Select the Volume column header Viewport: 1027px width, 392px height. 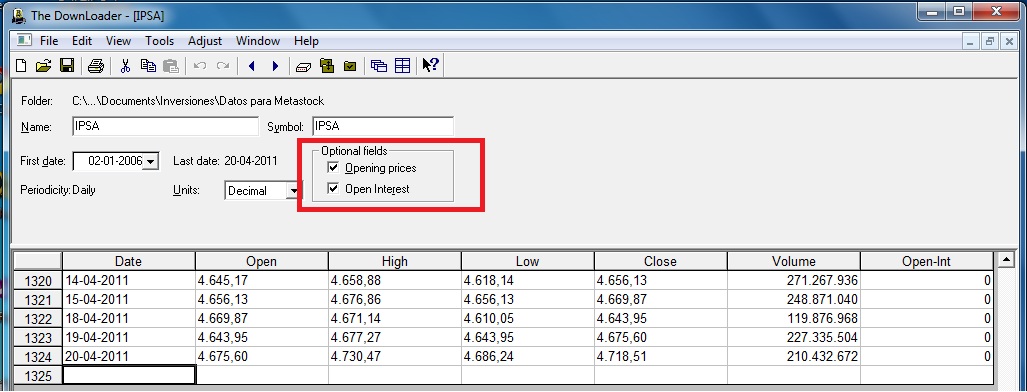click(x=794, y=262)
